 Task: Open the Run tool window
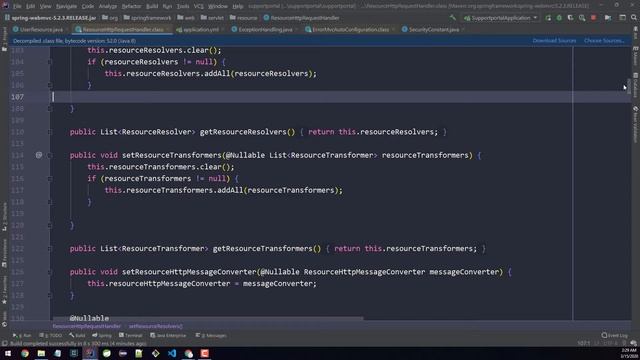[22, 336]
